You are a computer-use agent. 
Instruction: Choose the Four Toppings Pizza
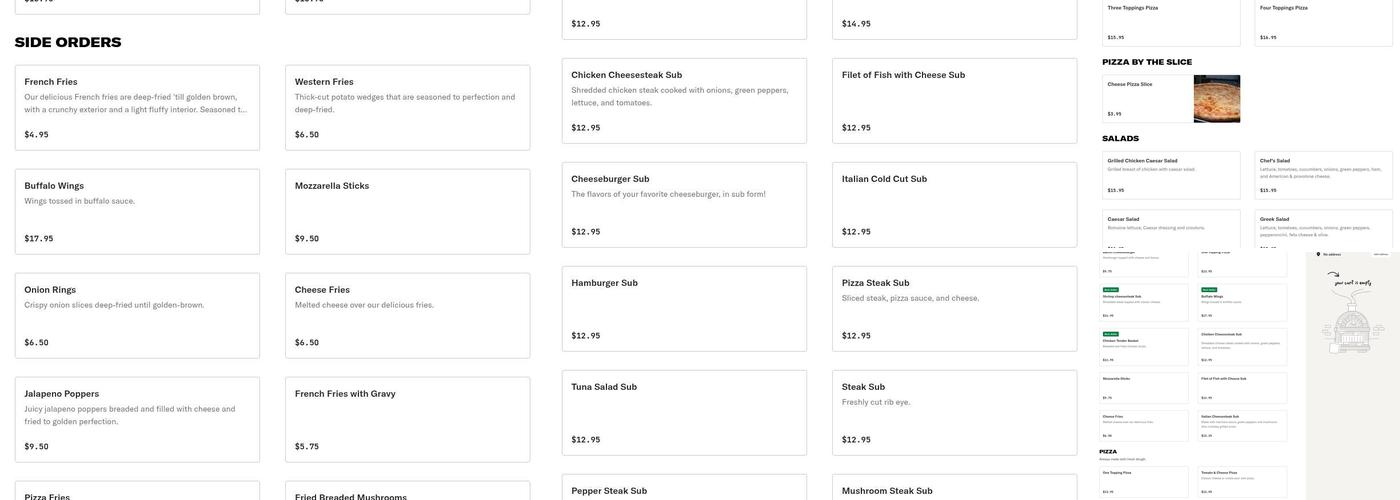[x=1323, y=22]
